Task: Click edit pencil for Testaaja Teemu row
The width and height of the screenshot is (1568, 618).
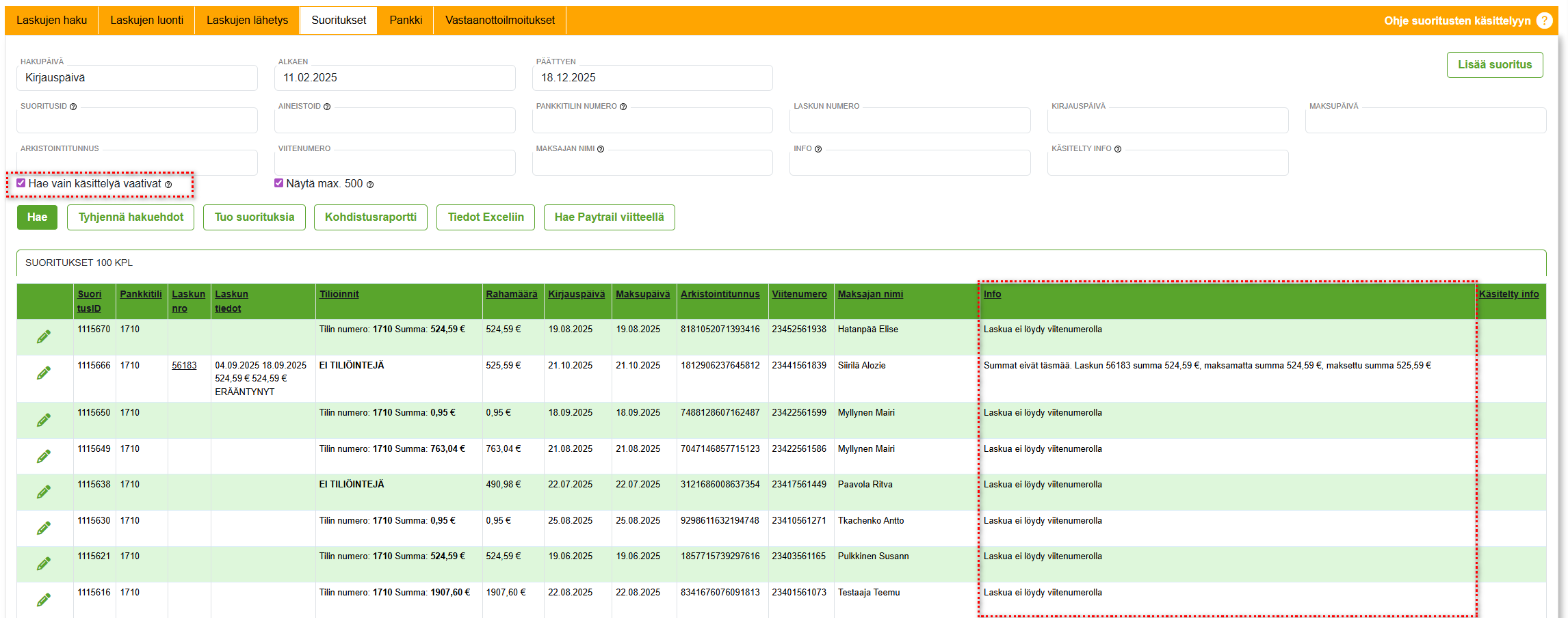Action: pos(44,600)
